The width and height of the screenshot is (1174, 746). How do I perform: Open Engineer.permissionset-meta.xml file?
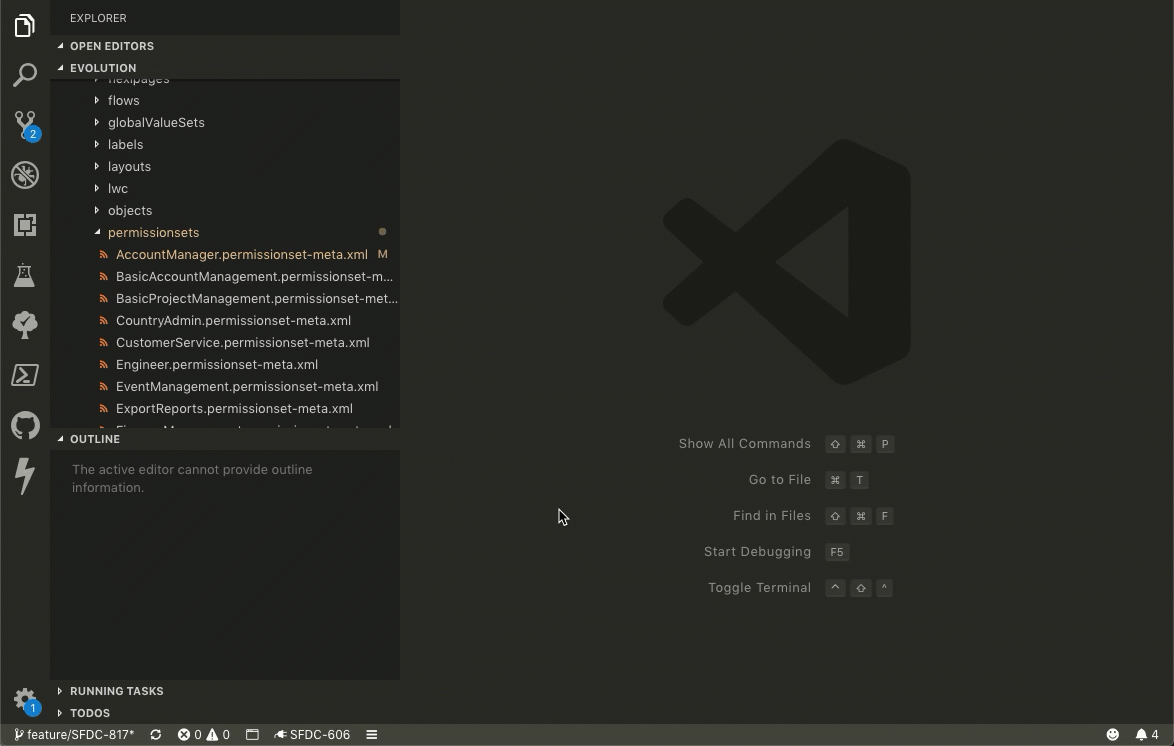(225, 365)
